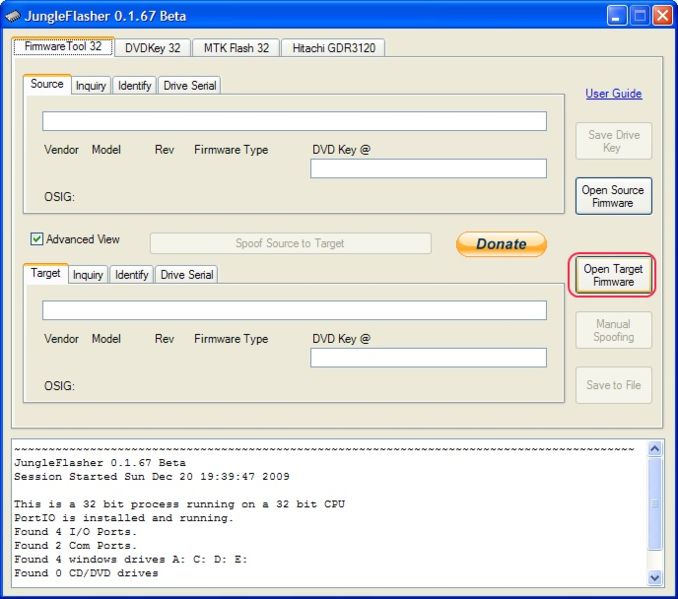The image size is (678, 599).
Task: Click the Target DVD Key field
Action: [x=429, y=358]
